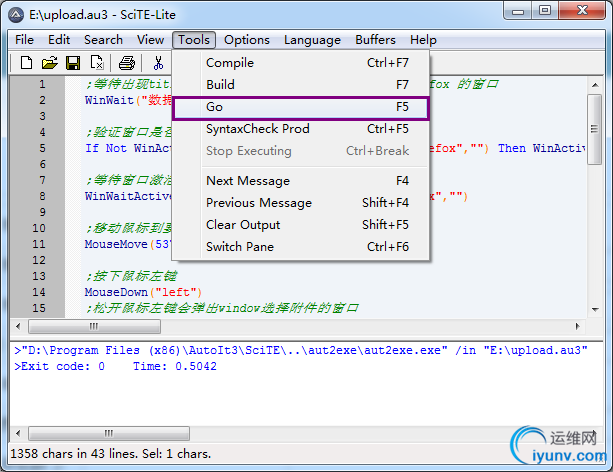Image resolution: width=613 pixels, height=472 pixels.
Task: Open the File menu
Action: [24, 40]
